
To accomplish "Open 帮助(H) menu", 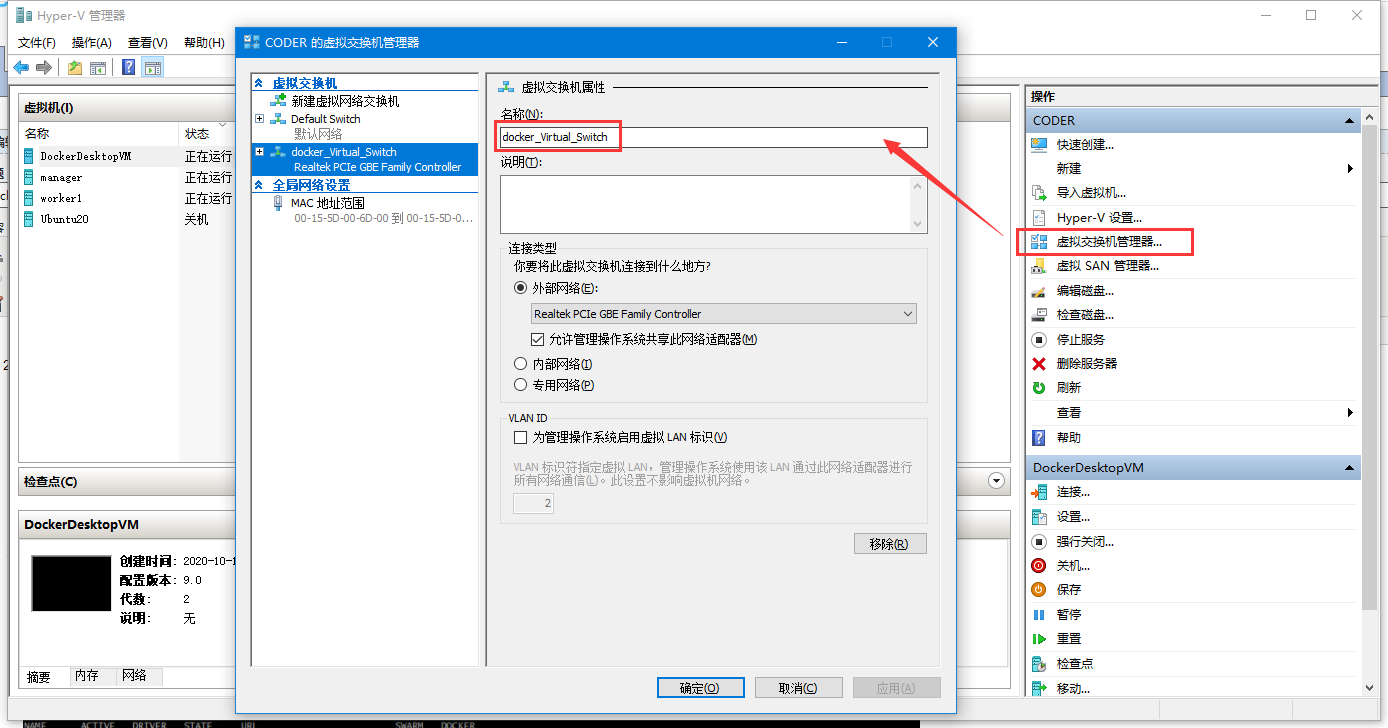I will pos(204,42).
